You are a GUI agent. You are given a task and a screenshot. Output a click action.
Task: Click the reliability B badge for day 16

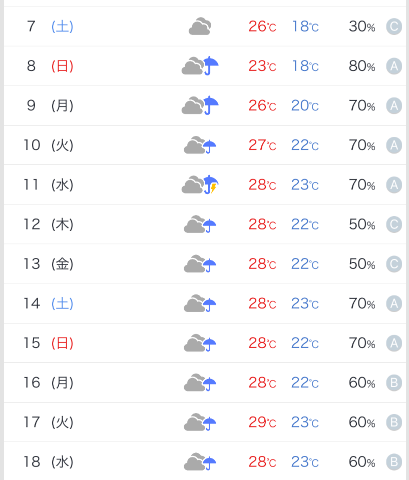point(394,383)
